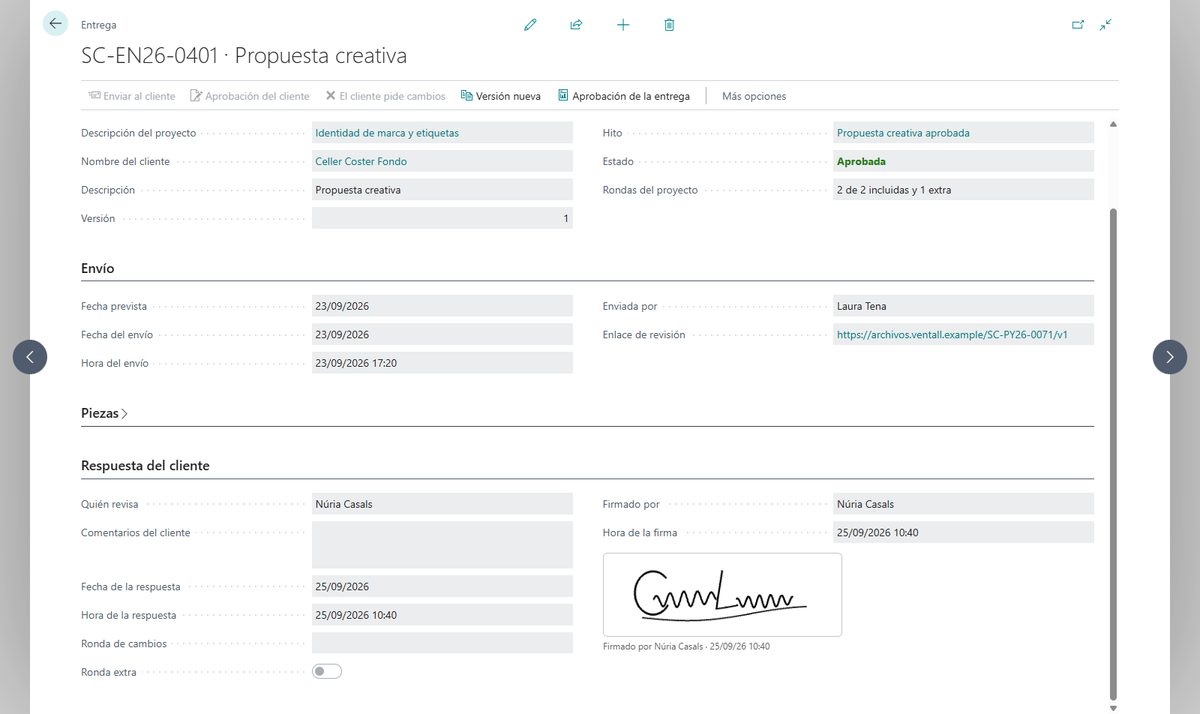Go to next record arrow
Image resolution: width=1200 pixels, height=714 pixels.
1170,357
